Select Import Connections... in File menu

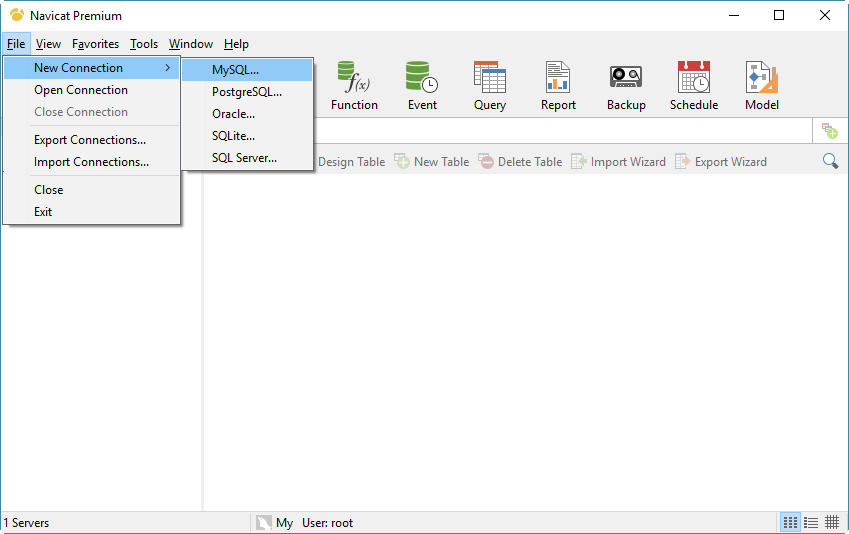point(92,162)
